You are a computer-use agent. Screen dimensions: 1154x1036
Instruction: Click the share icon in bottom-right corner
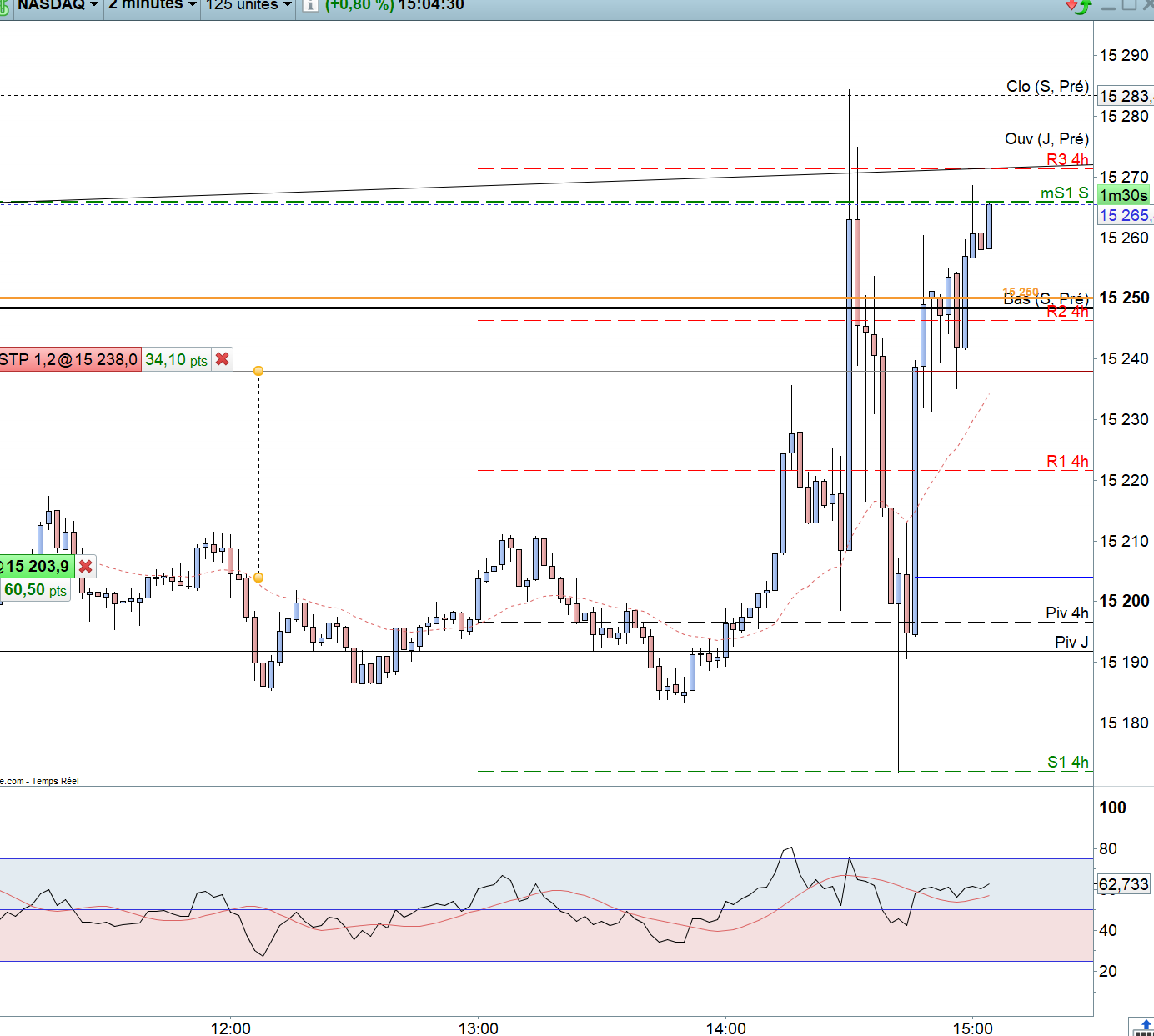(x=1142, y=1027)
